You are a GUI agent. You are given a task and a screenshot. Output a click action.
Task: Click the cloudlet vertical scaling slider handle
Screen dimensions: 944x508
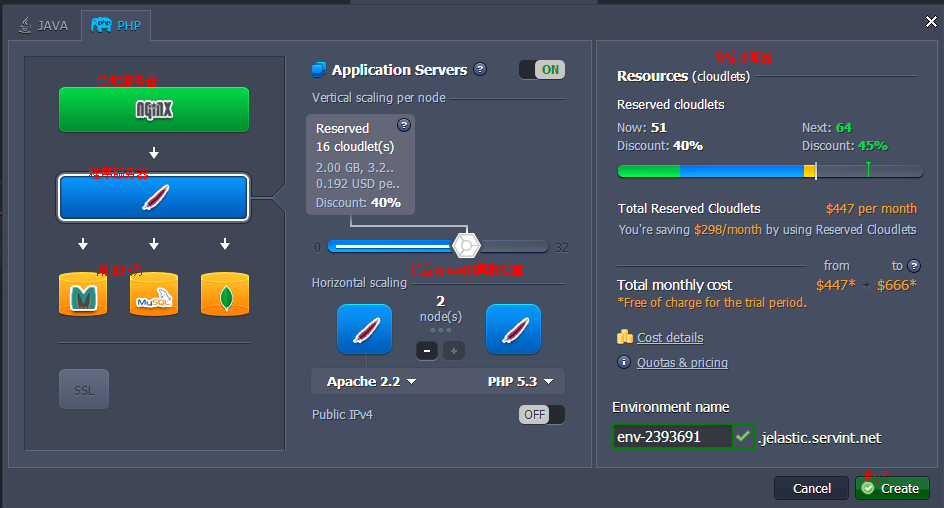[x=466, y=245]
